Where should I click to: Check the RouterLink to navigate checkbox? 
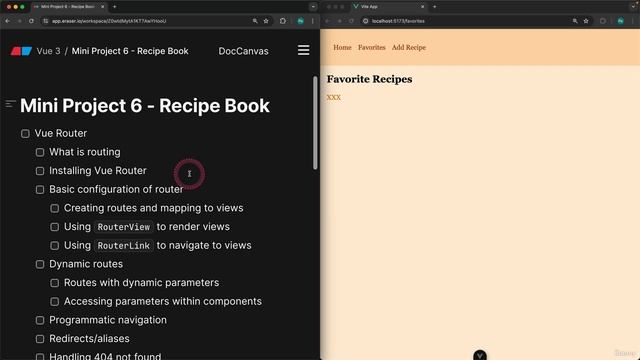[x=55, y=246]
